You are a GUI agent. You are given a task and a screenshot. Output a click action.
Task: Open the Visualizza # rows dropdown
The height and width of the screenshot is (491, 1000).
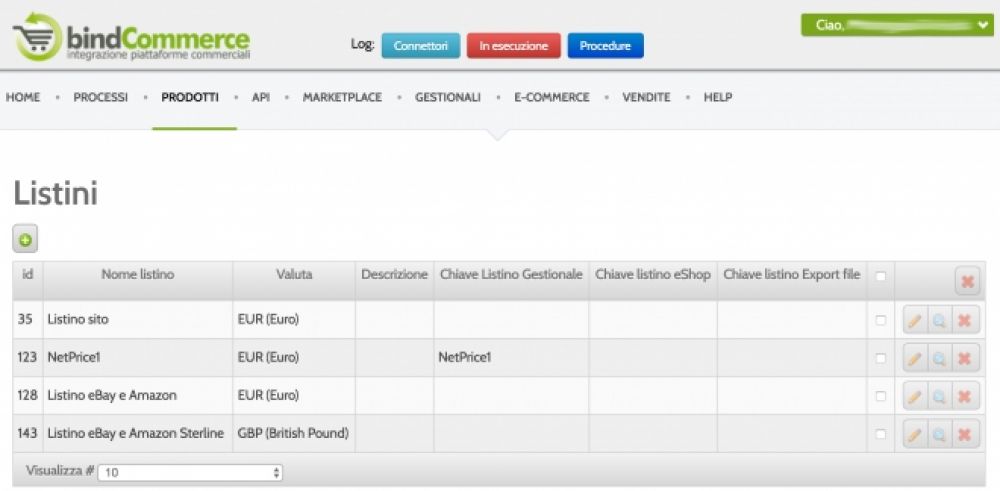pos(190,472)
